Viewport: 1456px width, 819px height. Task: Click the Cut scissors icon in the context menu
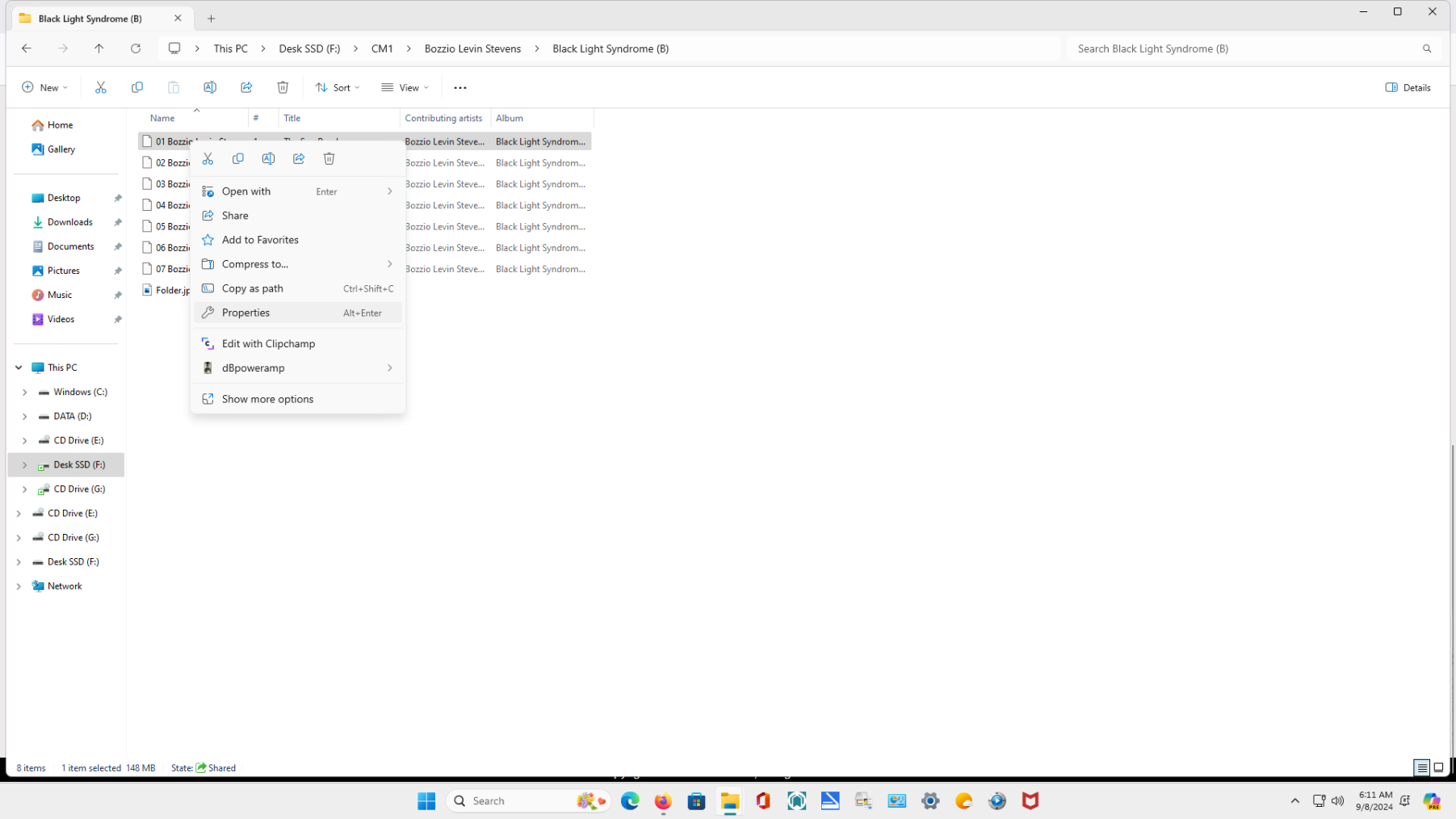click(x=208, y=159)
